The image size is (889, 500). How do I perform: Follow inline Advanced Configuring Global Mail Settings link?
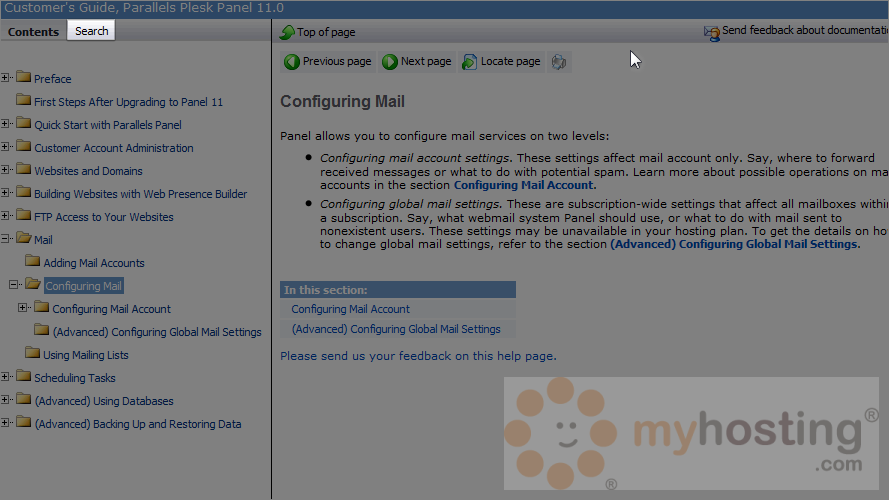pos(734,244)
